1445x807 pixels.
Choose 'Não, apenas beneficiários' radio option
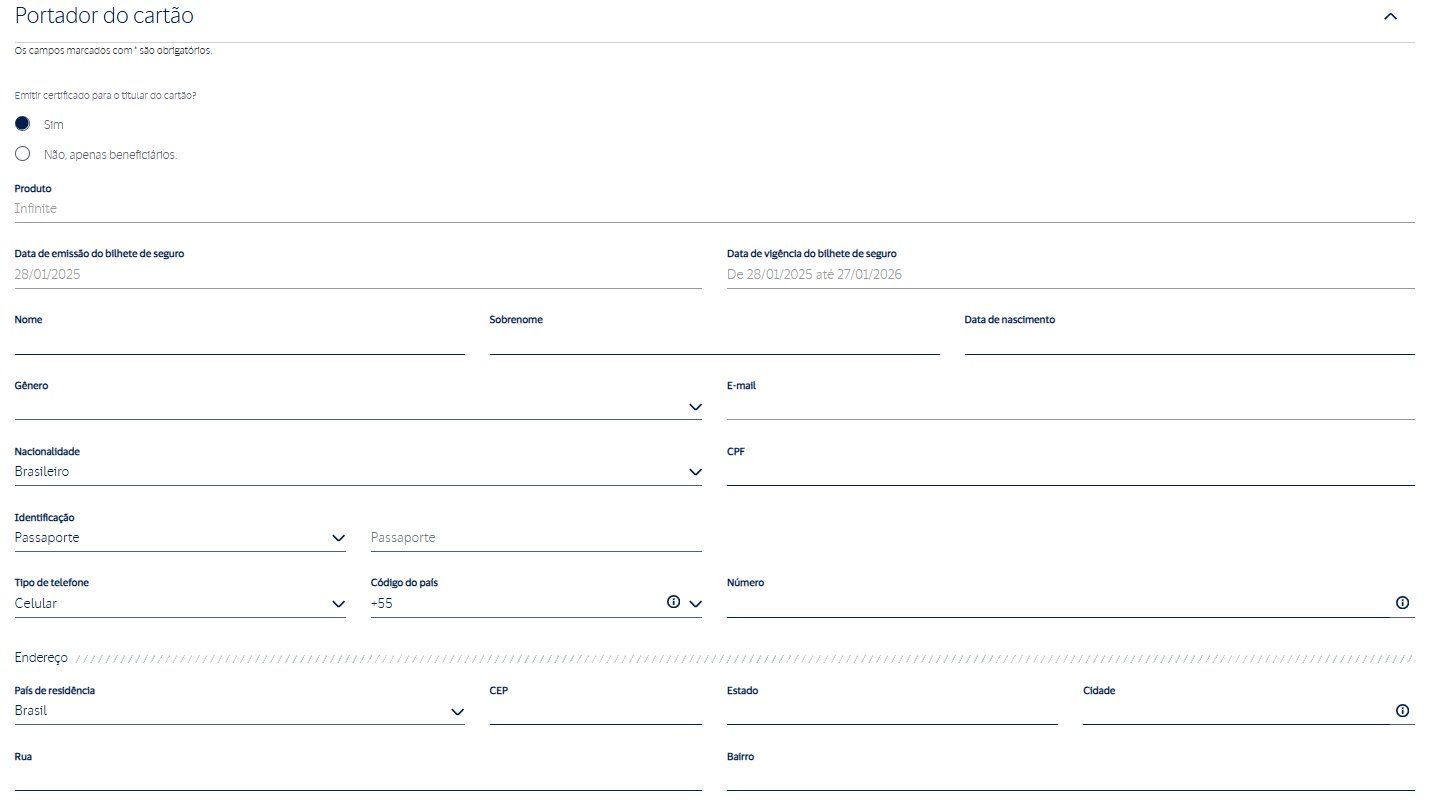tap(23, 154)
